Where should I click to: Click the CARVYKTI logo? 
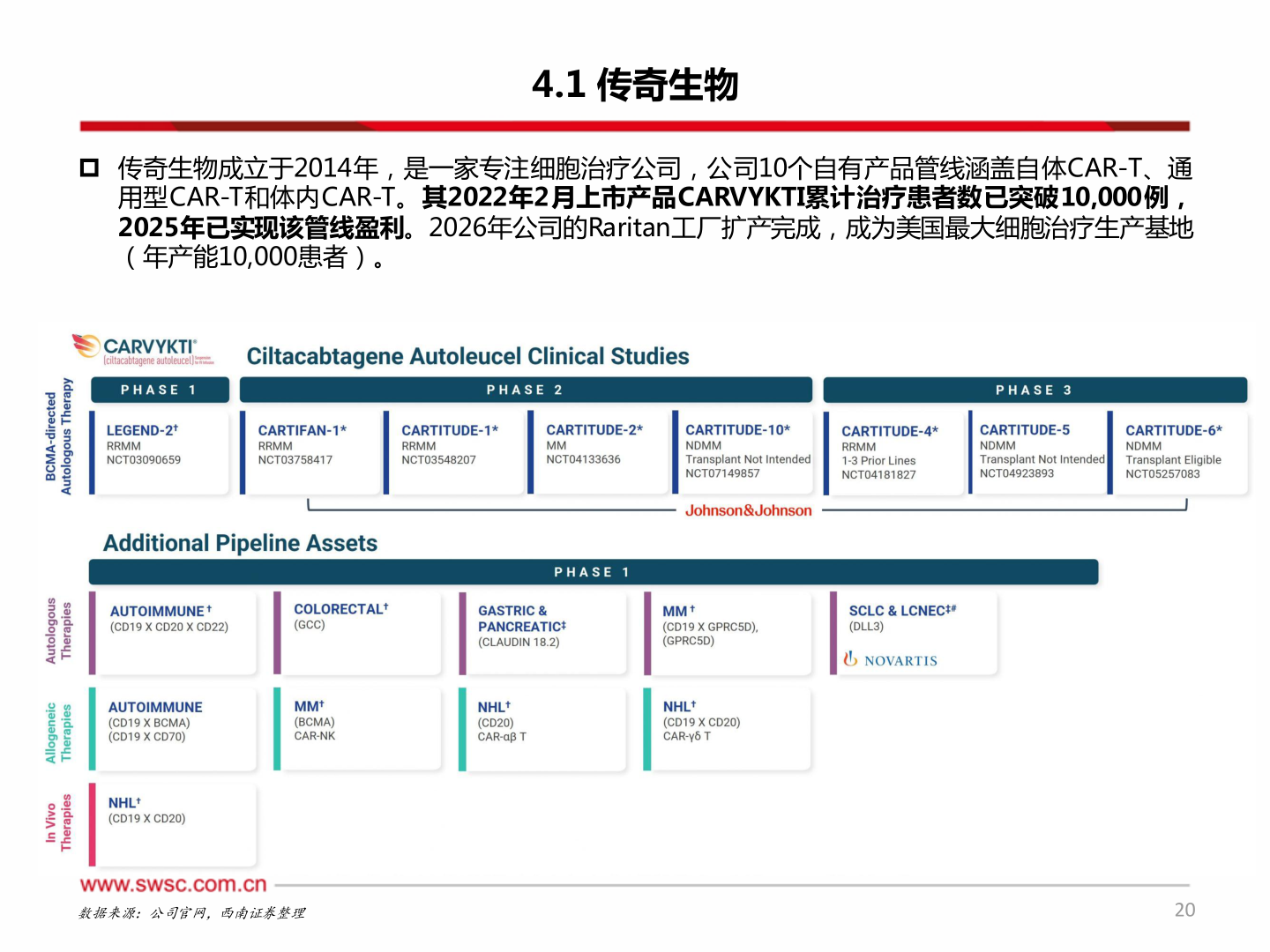tap(143, 349)
